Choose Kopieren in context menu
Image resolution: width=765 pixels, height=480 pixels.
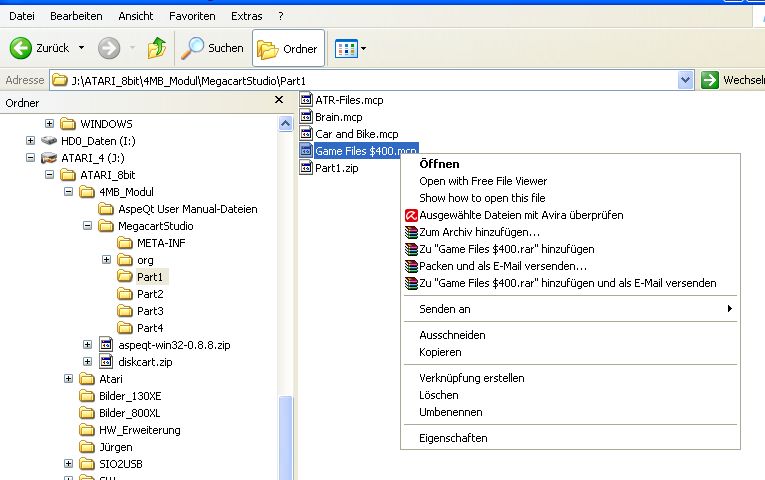[x=570, y=352]
